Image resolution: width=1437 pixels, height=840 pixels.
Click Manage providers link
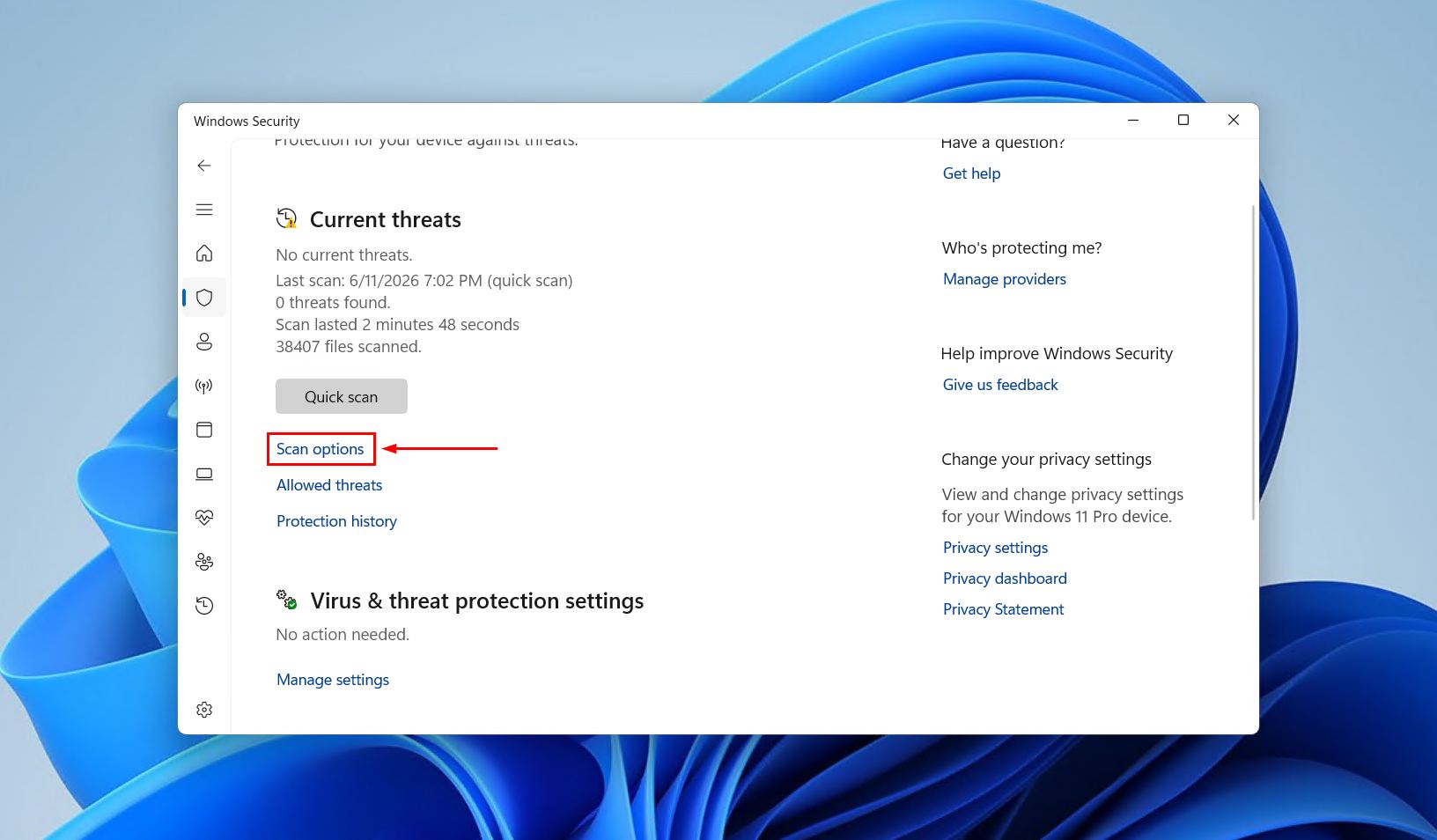point(1005,279)
